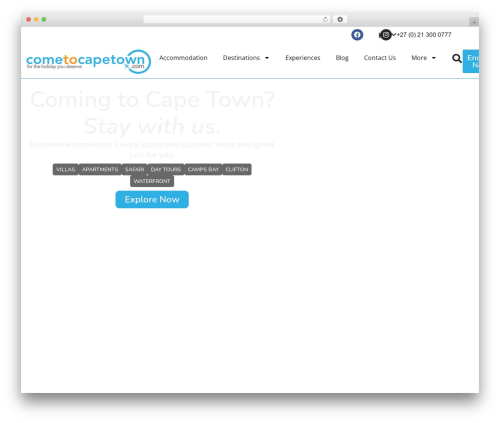Viewport: 500px width, 423px height.
Task: Close the browser window with red button
Action: (29, 19)
